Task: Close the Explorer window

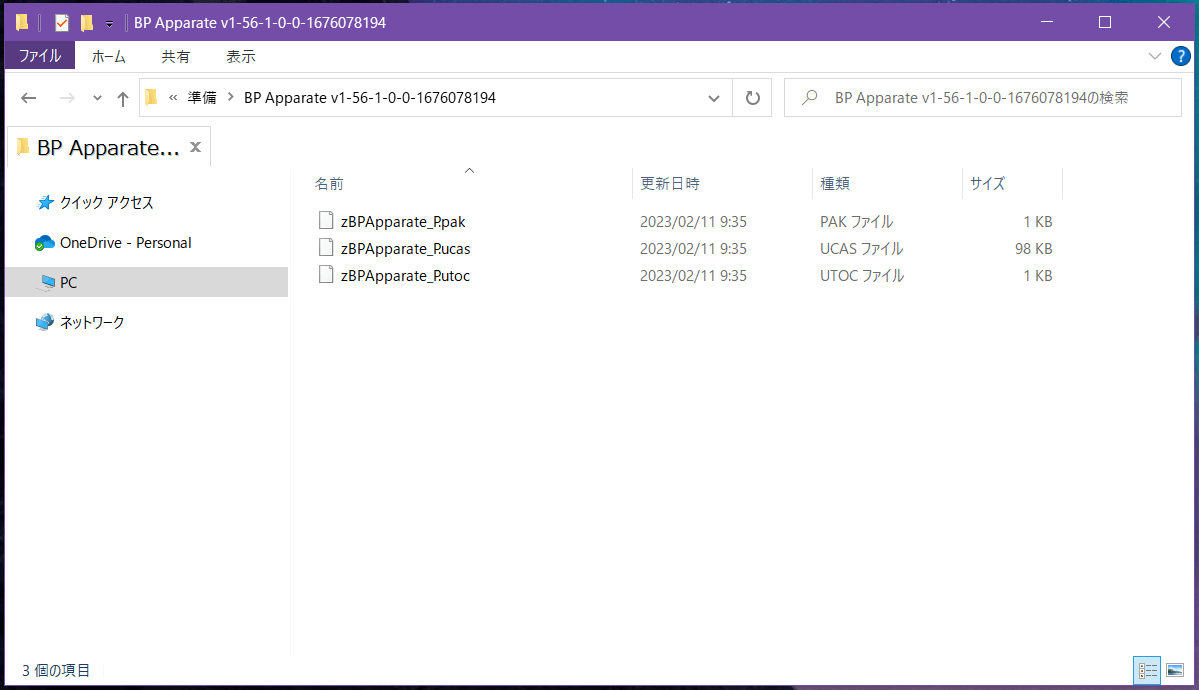Action: [x=1164, y=22]
